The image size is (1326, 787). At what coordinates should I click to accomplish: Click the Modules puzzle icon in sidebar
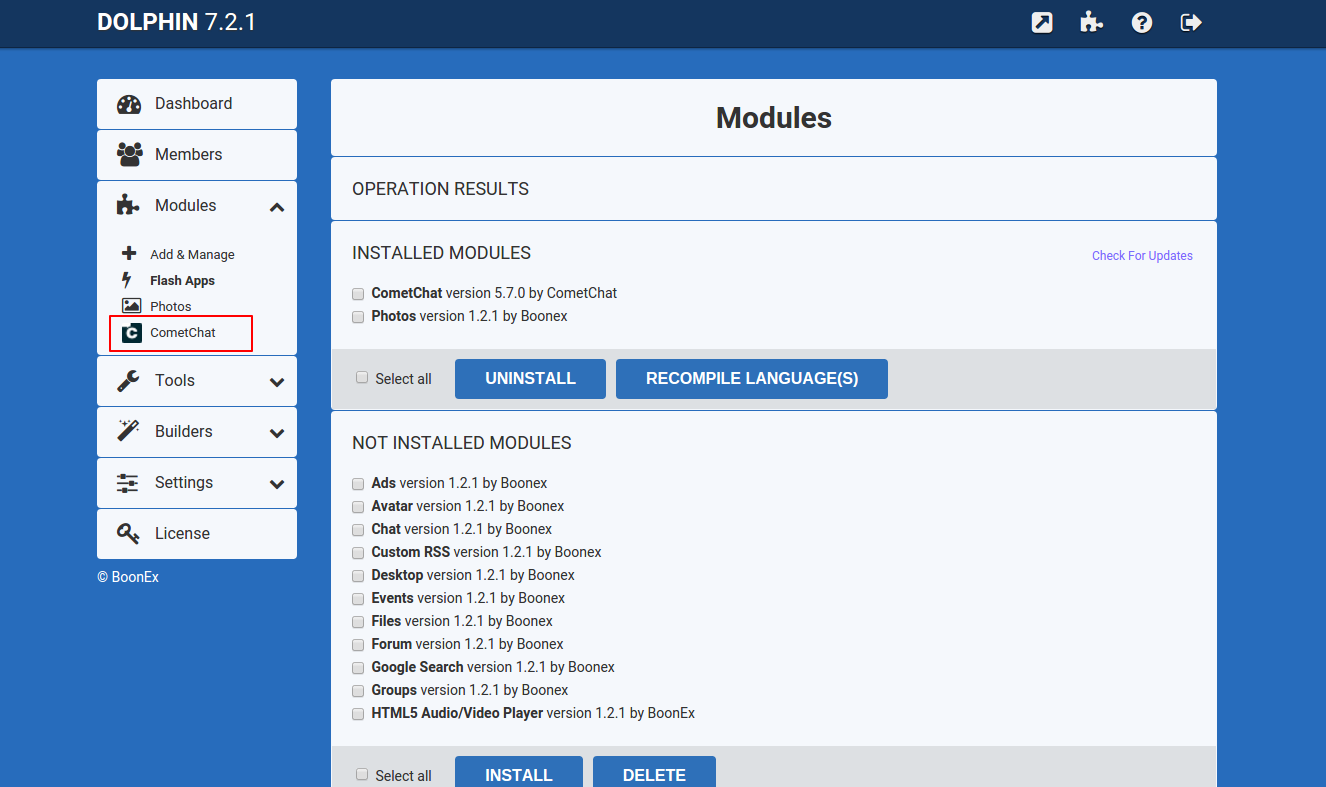click(x=128, y=205)
